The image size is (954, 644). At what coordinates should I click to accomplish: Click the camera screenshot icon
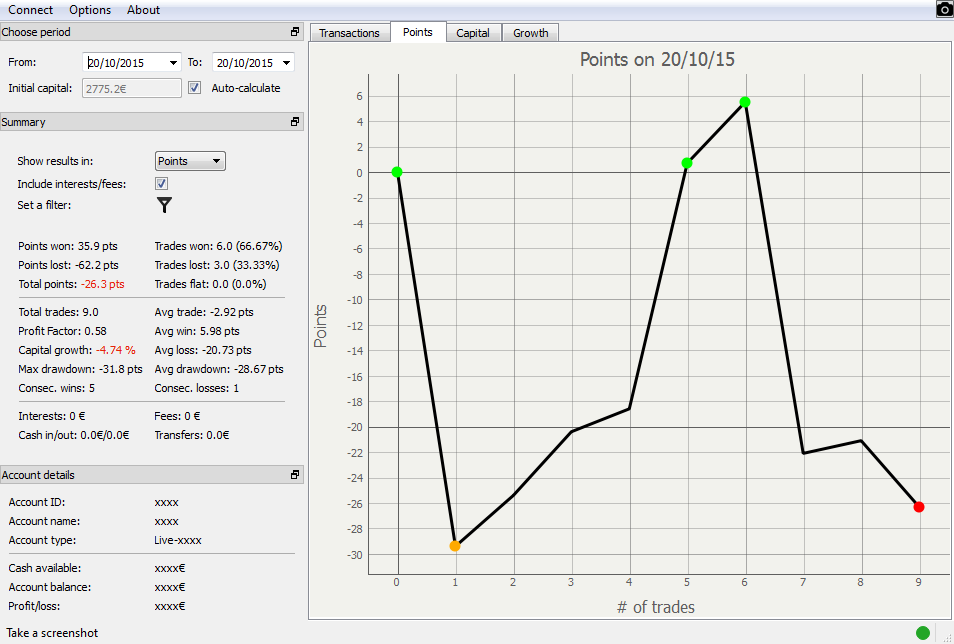tap(944, 9)
